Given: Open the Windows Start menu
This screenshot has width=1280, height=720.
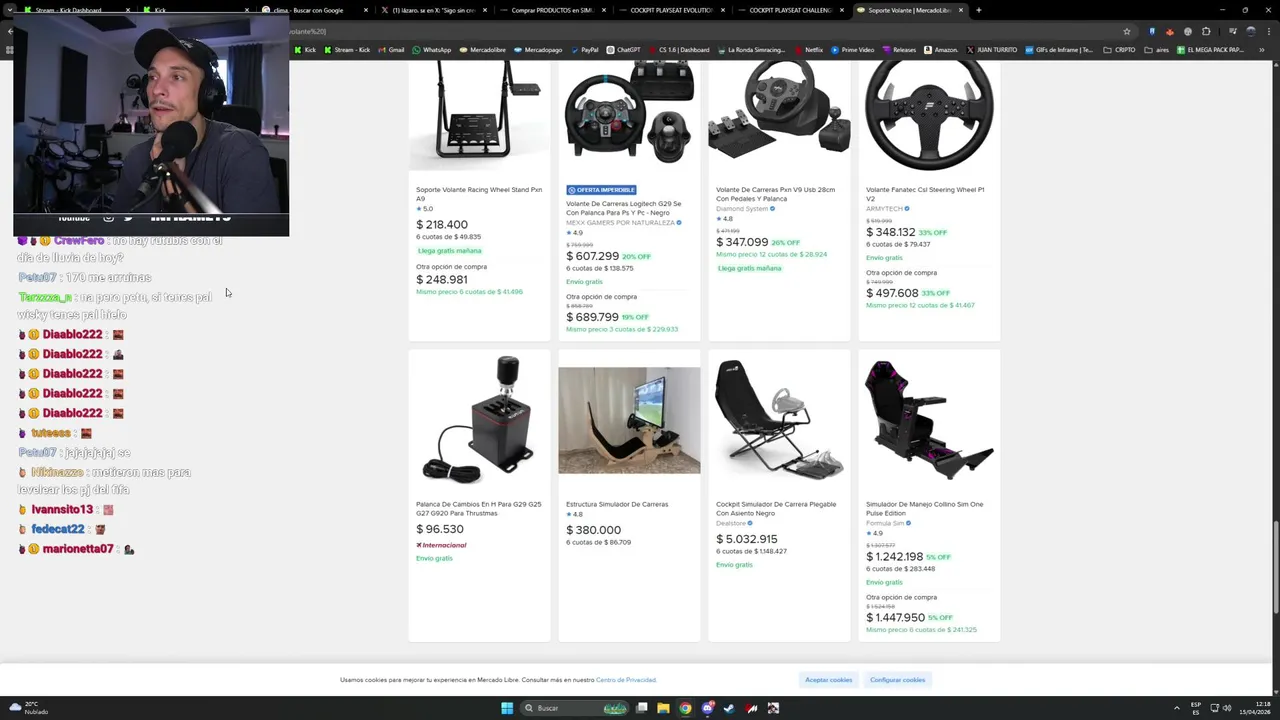Looking at the screenshot, I should 507,708.
